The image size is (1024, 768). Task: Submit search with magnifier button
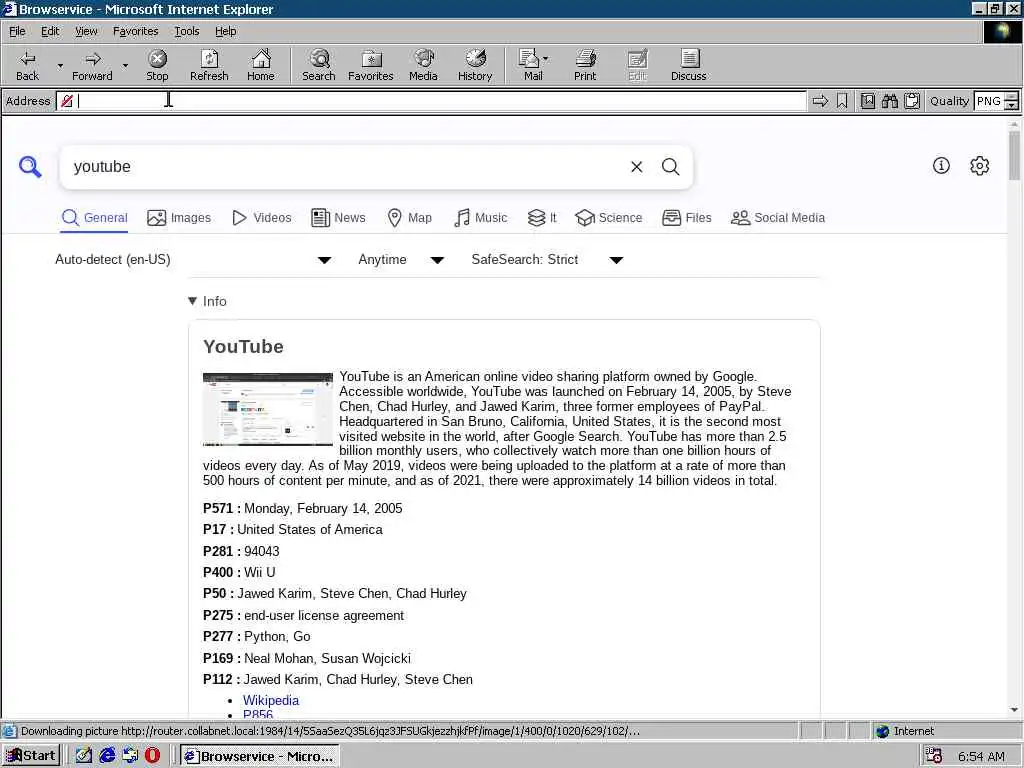tap(671, 167)
